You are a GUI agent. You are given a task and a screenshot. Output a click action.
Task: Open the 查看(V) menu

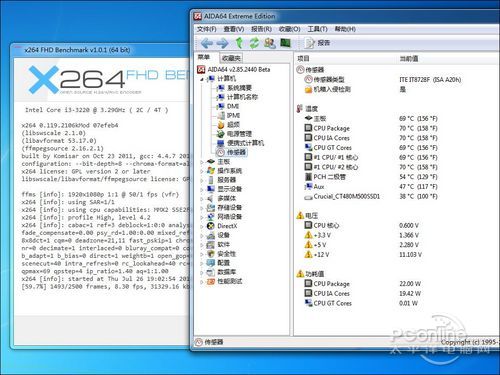coord(234,29)
